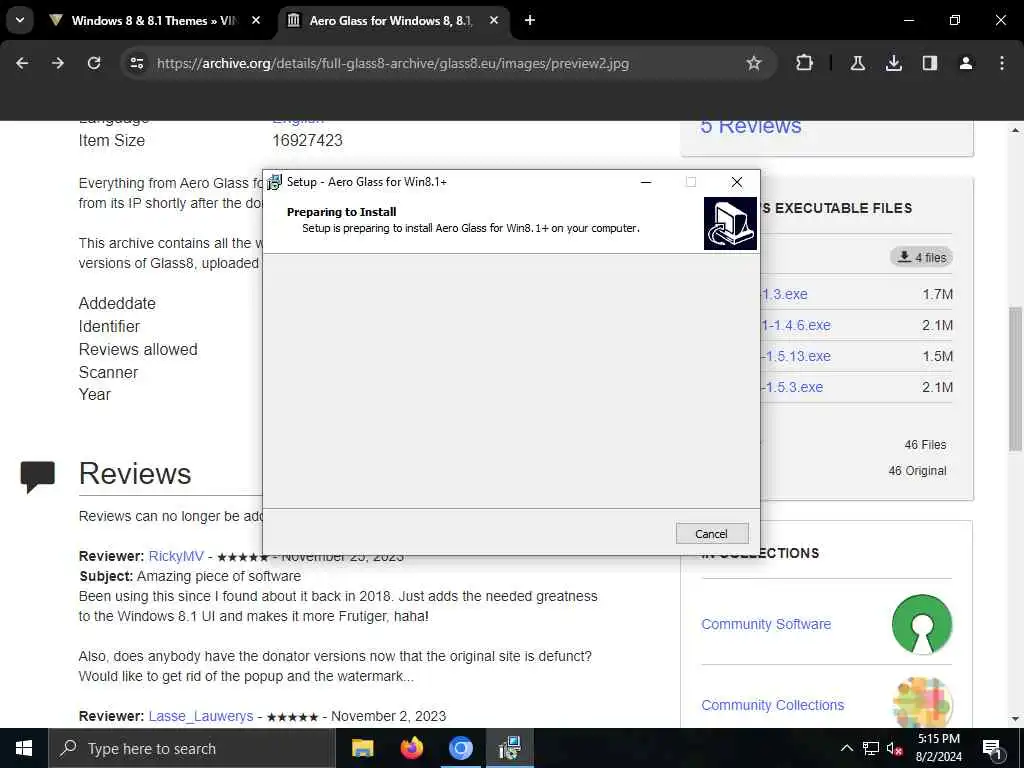Click the setup installer icon in title bar
Image resolution: width=1024 pixels, height=768 pixels.
click(x=274, y=182)
